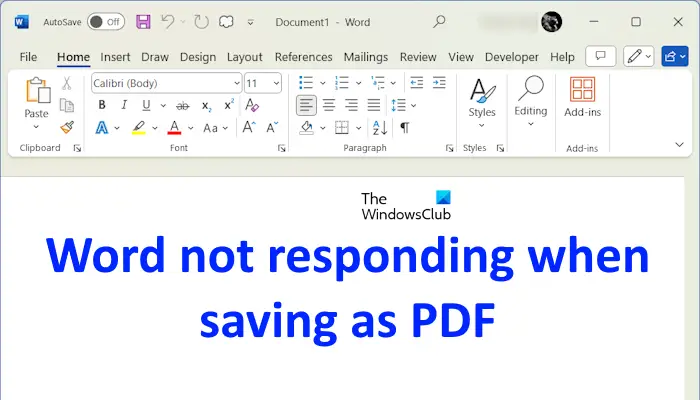The height and width of the screenshot is (400, 700).
Task: Open the File menu
Action: [28, 57]
